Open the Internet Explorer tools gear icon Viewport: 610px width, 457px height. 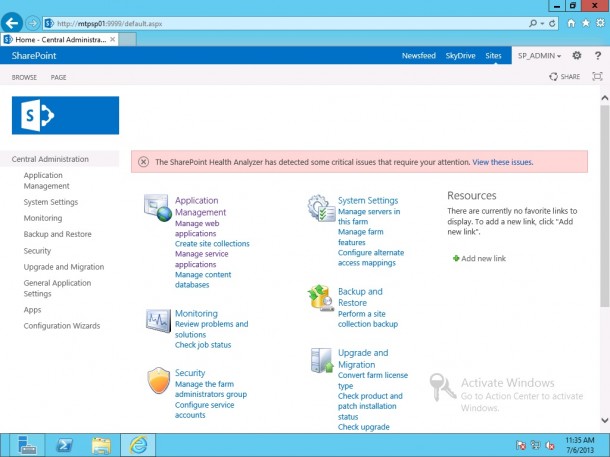coord(600,23)
